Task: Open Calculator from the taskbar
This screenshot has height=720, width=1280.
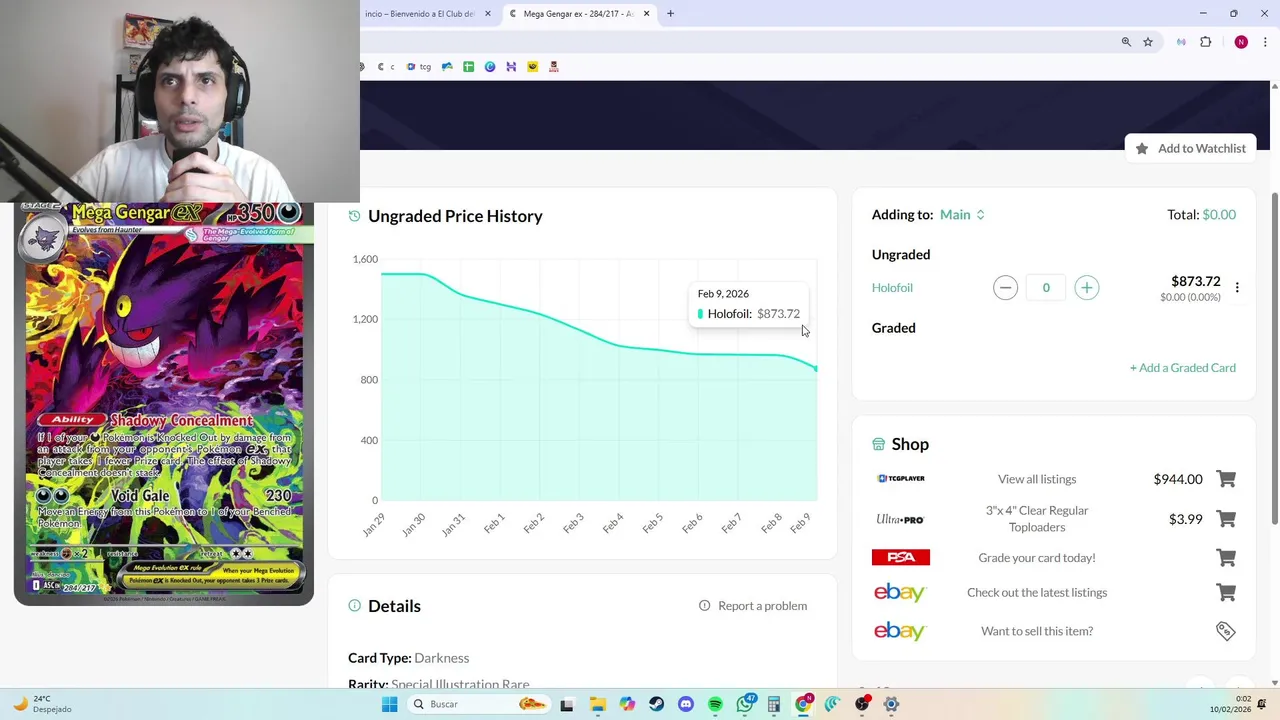Action: point(774,704)
